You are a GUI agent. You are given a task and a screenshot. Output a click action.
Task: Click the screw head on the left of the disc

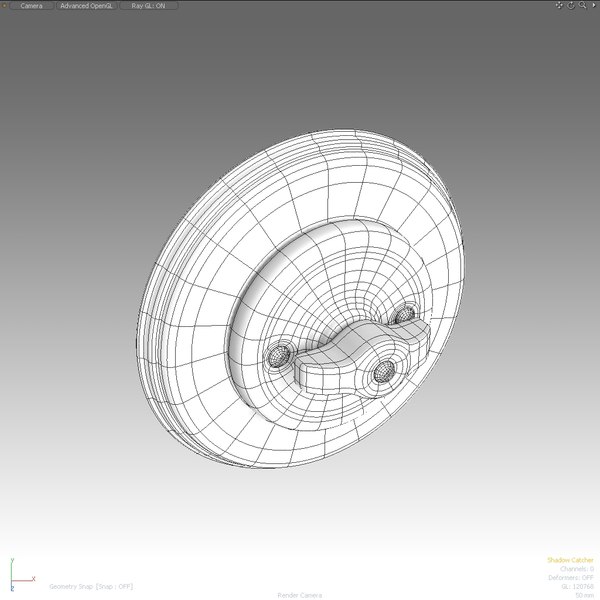[279, 355]
